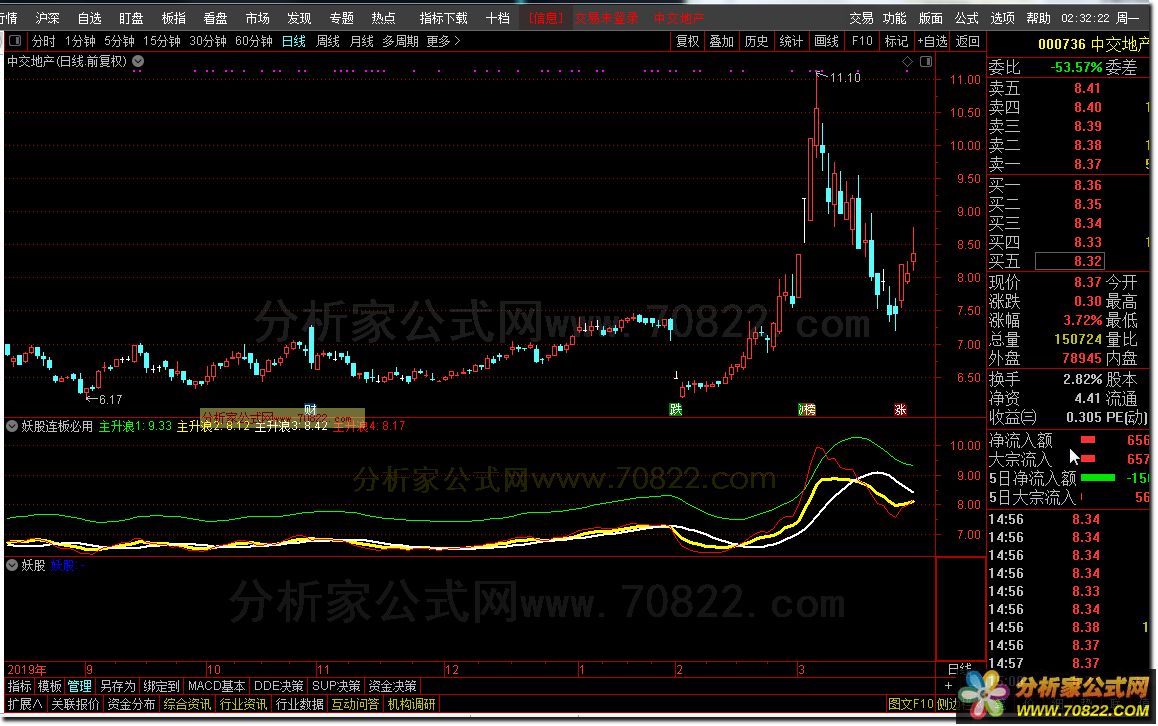Expand the 更多 timeframe list
Screen dimensions: 1158x726
(x=443, y=41)
